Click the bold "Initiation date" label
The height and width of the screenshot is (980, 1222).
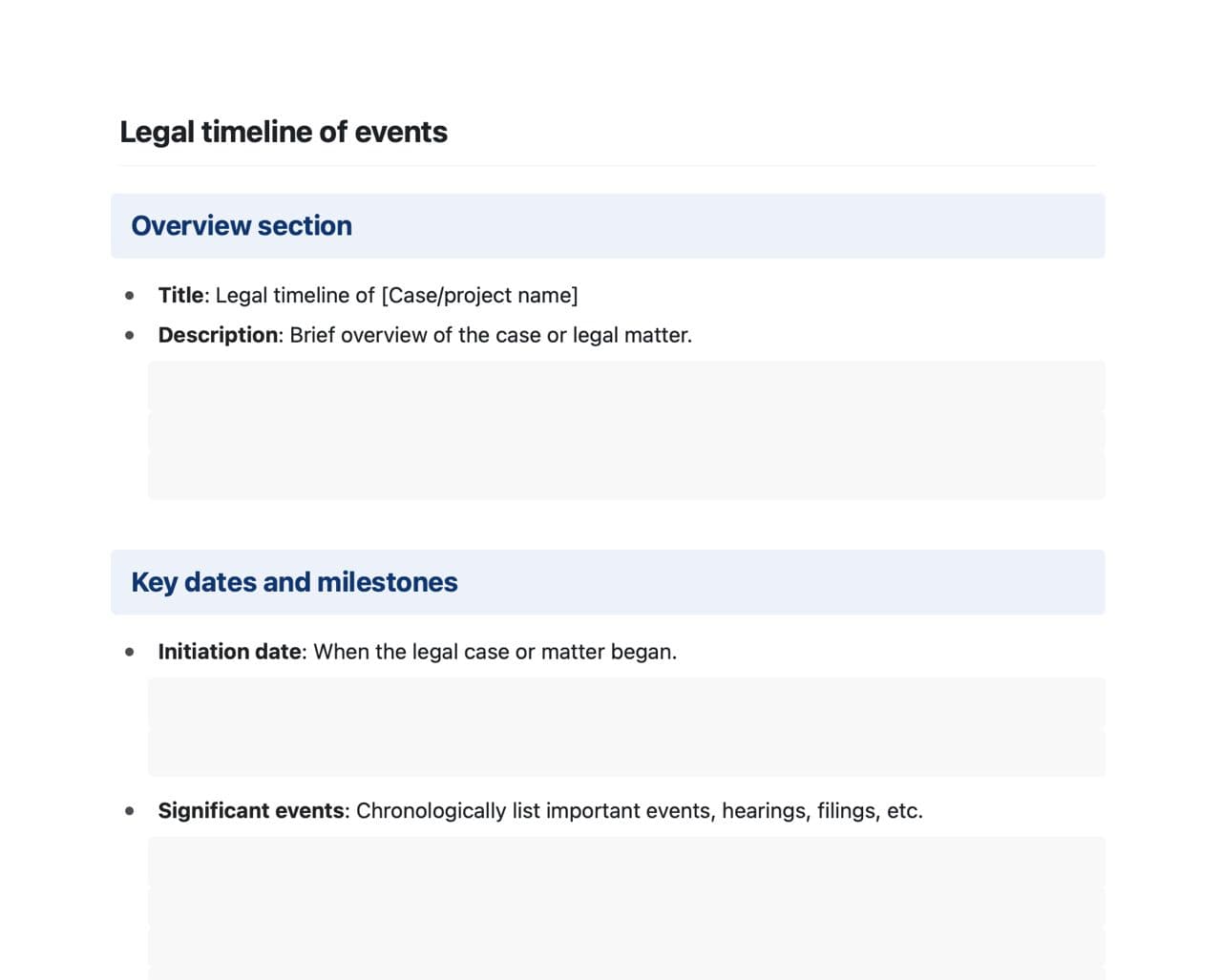coord(229,653)
